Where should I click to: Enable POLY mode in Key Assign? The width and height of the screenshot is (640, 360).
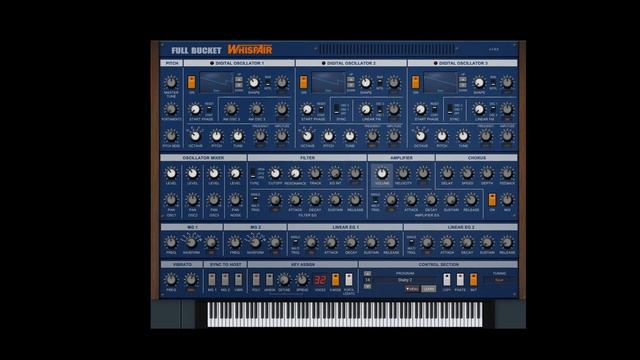click(256, 280)
